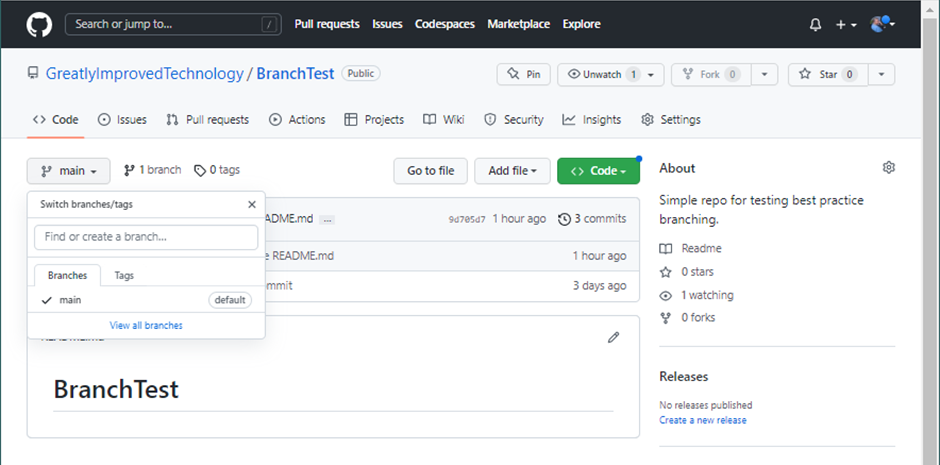Click Create a new release link

click(x=703, y=420)
